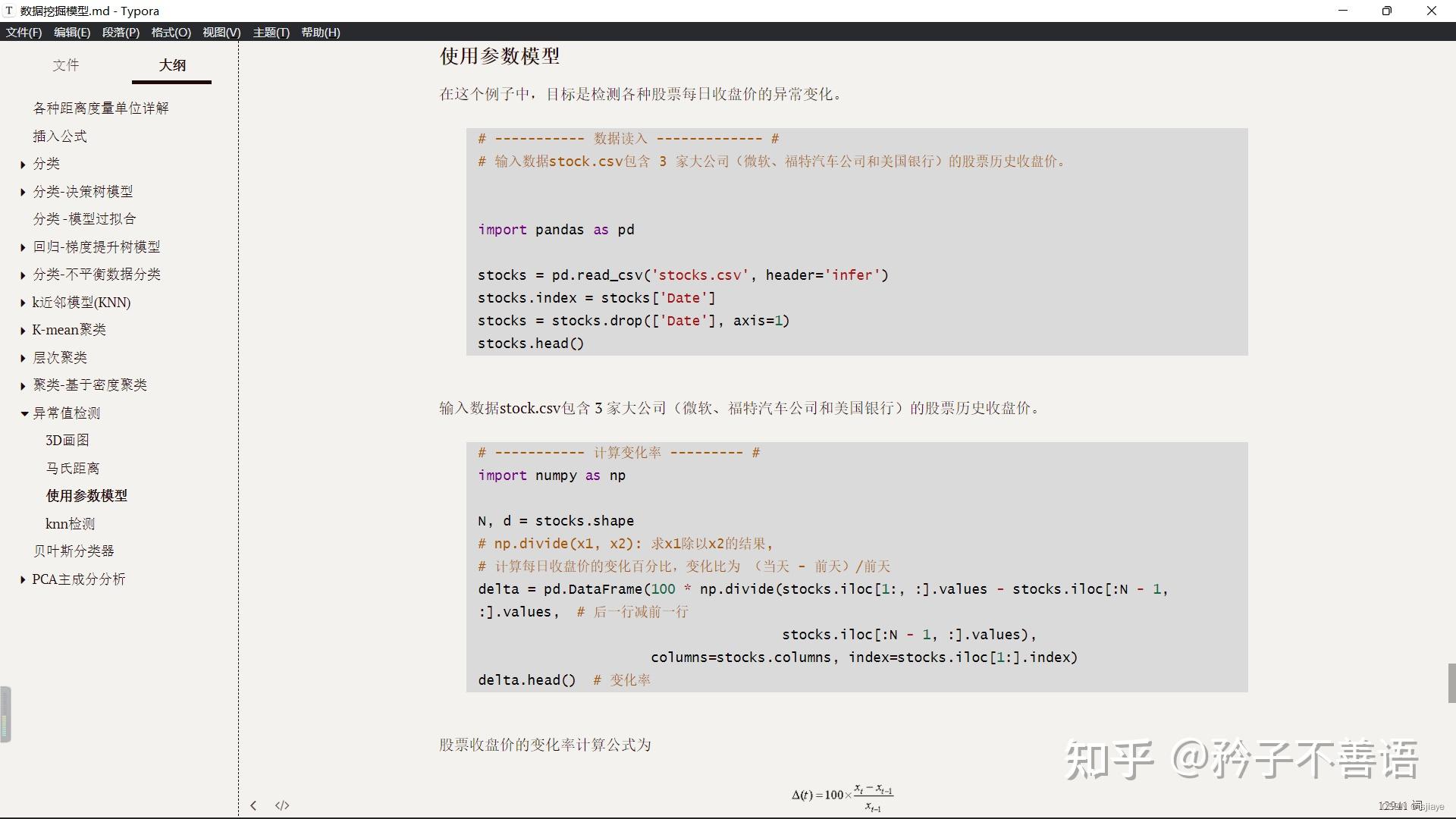Viewport: 1456px width, 819px height.
Task: Open the 主题(T) menu
Action: pyautogui.click(x=271, y=32)
